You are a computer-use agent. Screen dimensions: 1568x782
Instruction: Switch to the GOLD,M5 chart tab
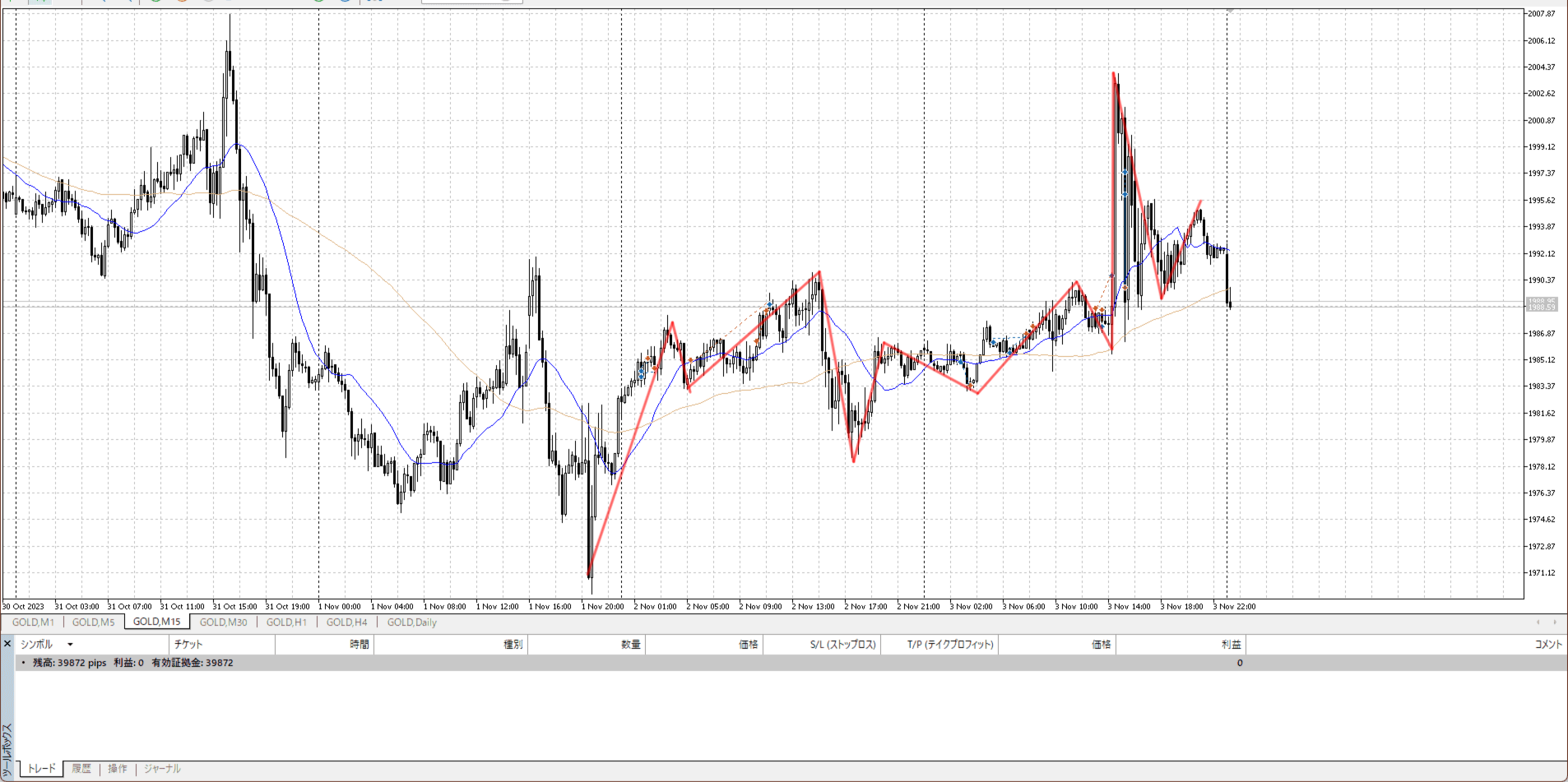coord(93,622)
